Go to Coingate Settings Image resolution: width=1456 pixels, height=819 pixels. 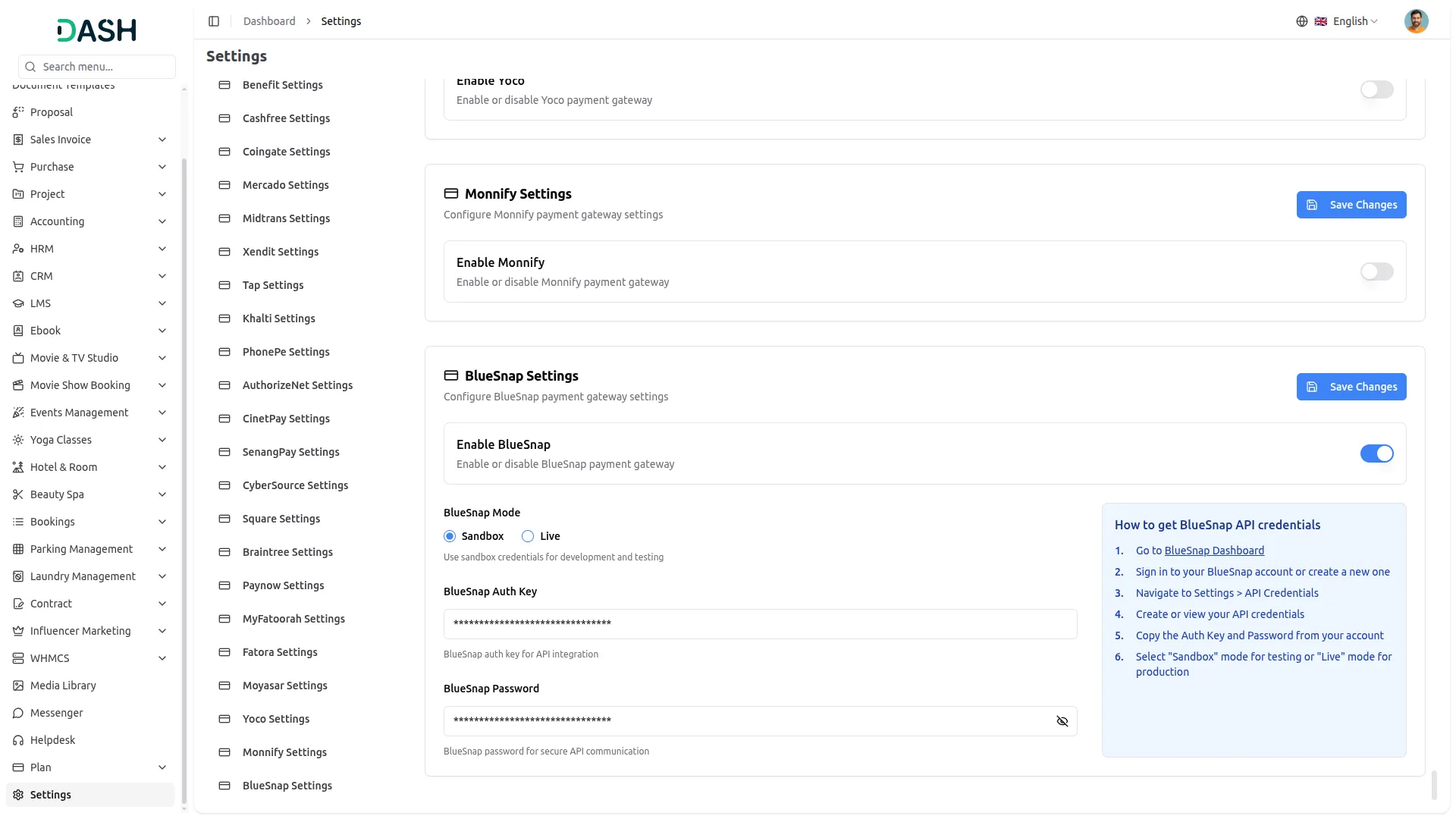[286, 152]
